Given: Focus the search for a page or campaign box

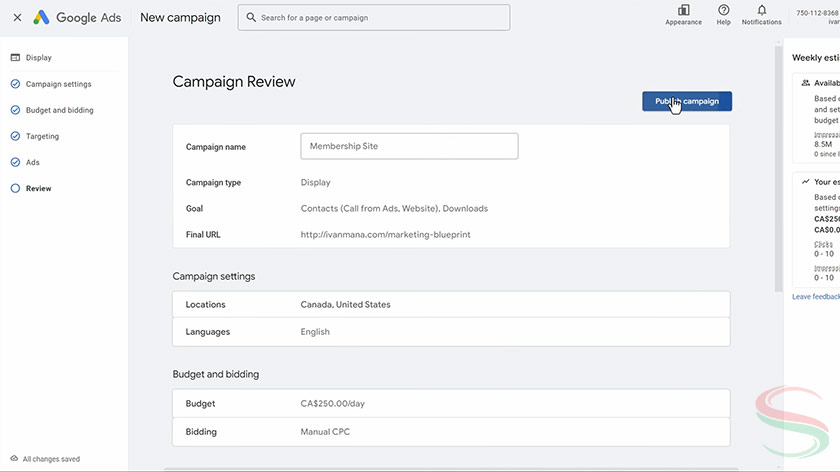Looking at the screenshot, I should tap(380, 18).
